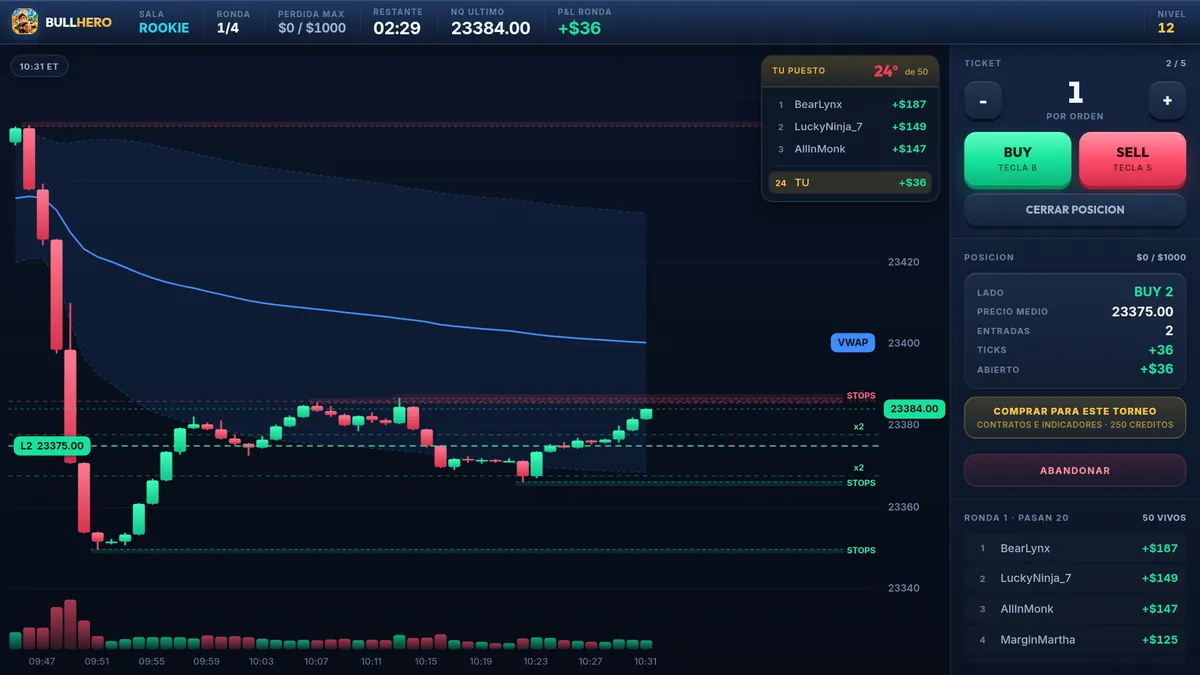Click the ticket counter 2 / 5

(x=1176, y=63)
